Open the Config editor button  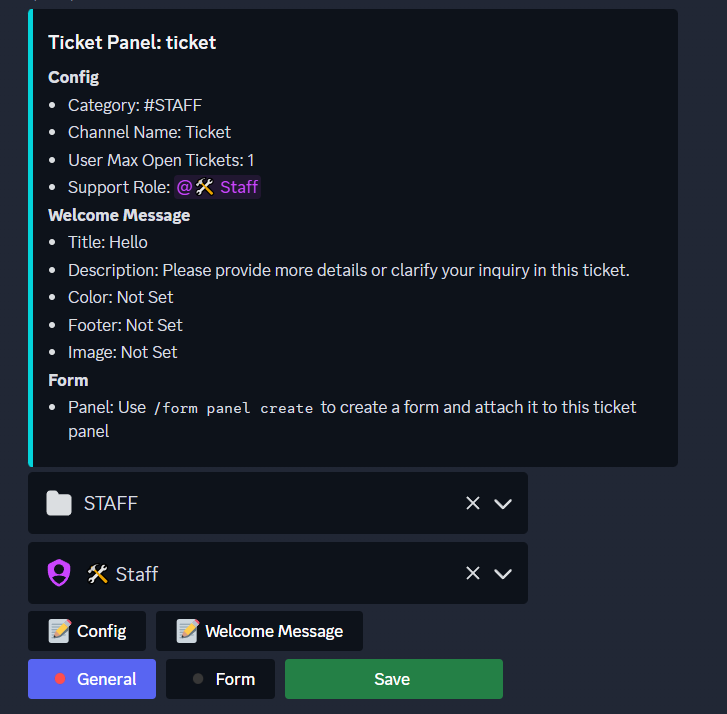click(87, 631)
